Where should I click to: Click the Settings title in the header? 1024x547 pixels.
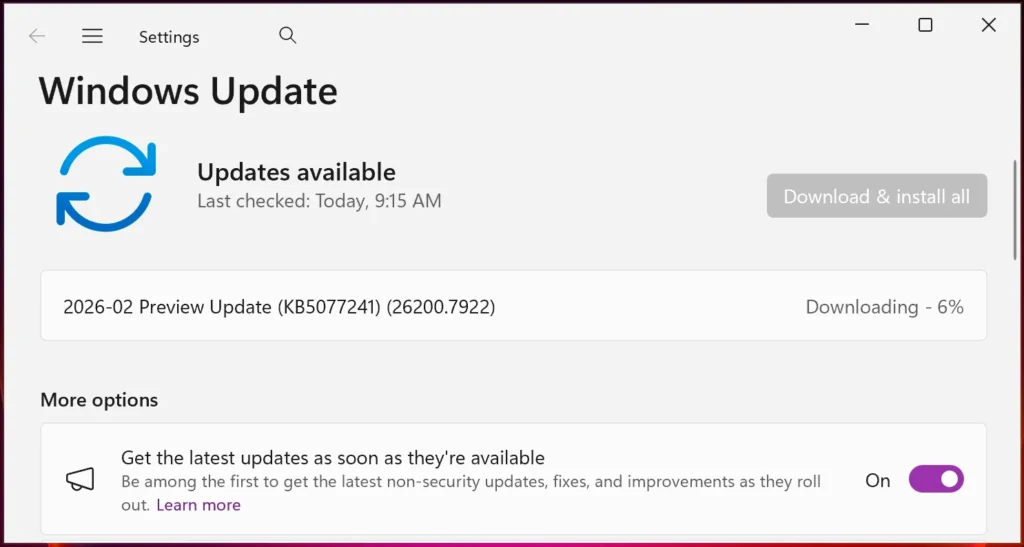pos(169,37)
